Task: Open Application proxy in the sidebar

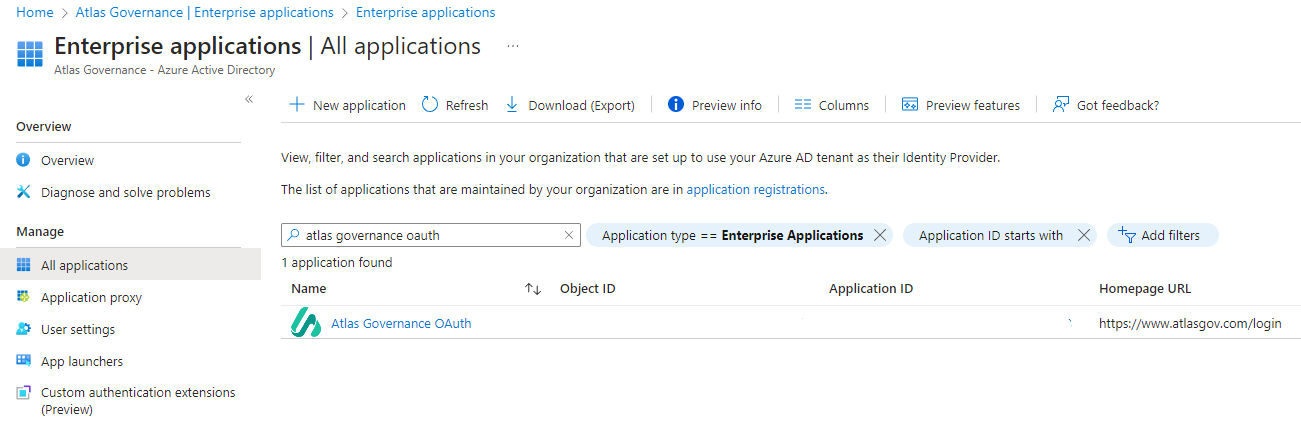Action: click(91, 297)
